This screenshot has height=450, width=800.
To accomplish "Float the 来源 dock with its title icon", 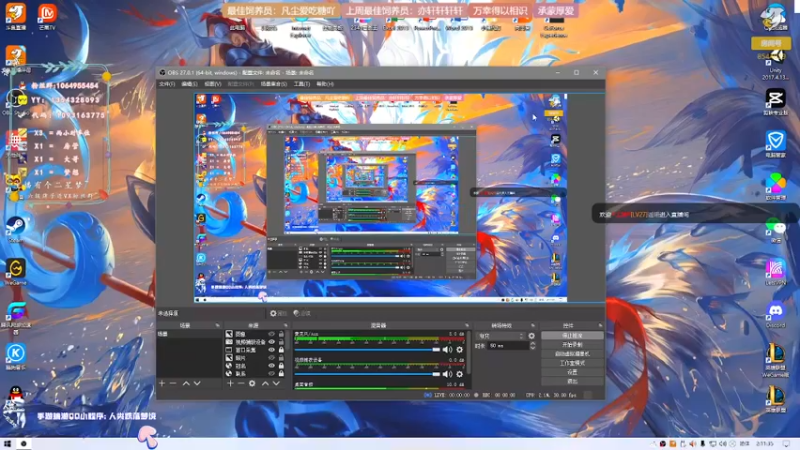I will point(285,325).
